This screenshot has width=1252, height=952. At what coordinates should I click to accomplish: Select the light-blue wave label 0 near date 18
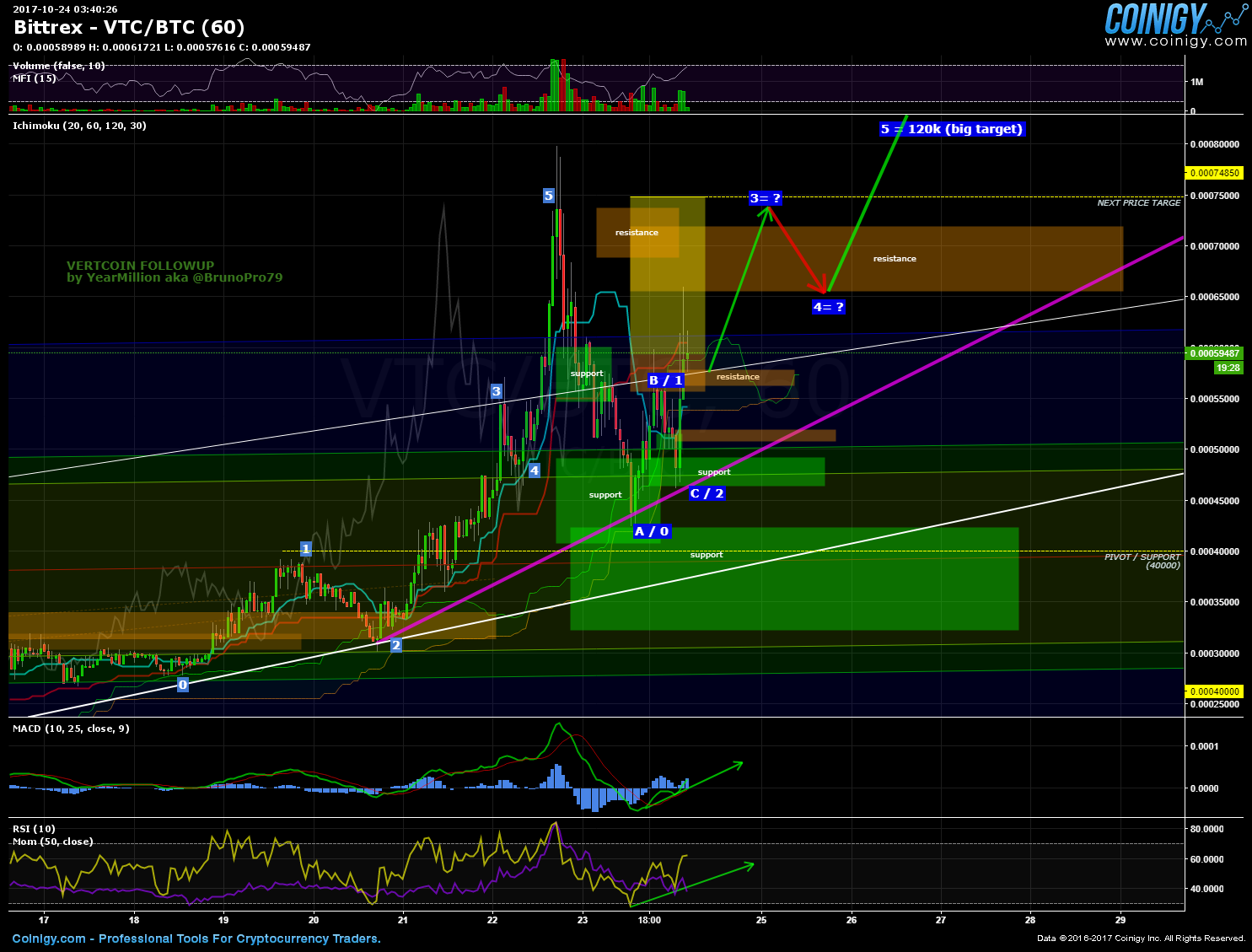tap(183, 685)
